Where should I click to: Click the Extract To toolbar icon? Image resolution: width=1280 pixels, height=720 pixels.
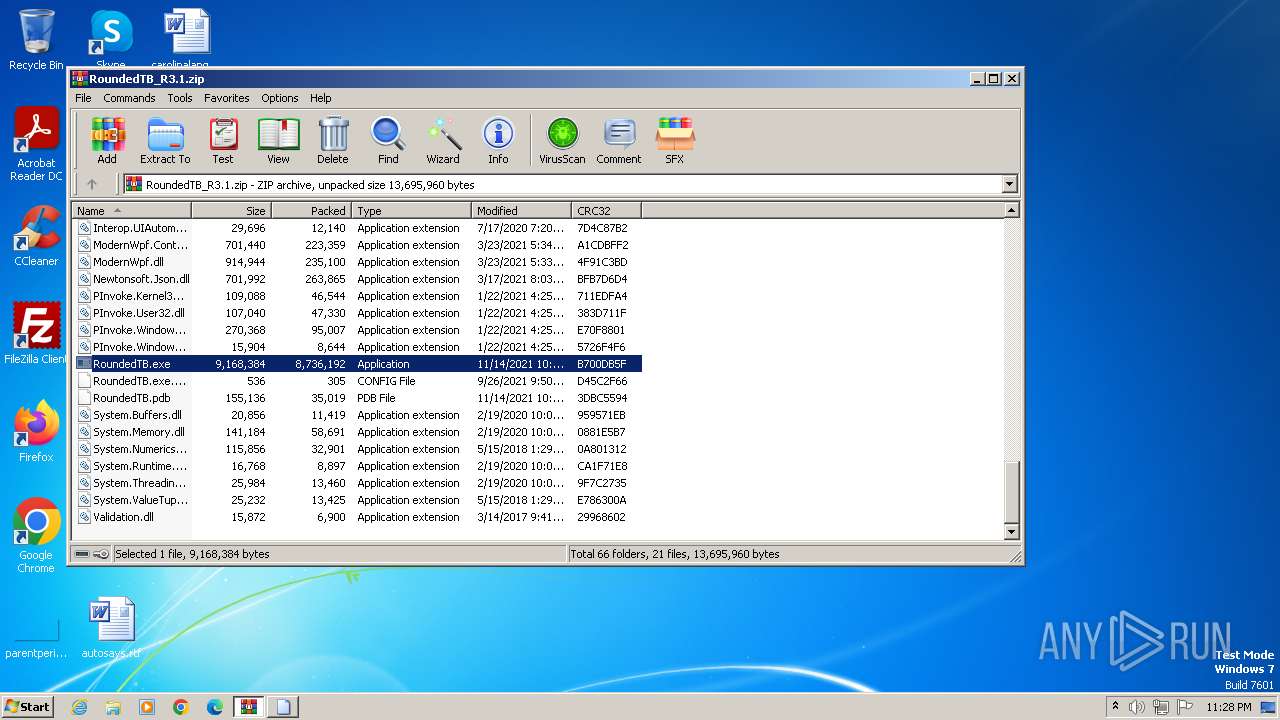click(165, 140)
